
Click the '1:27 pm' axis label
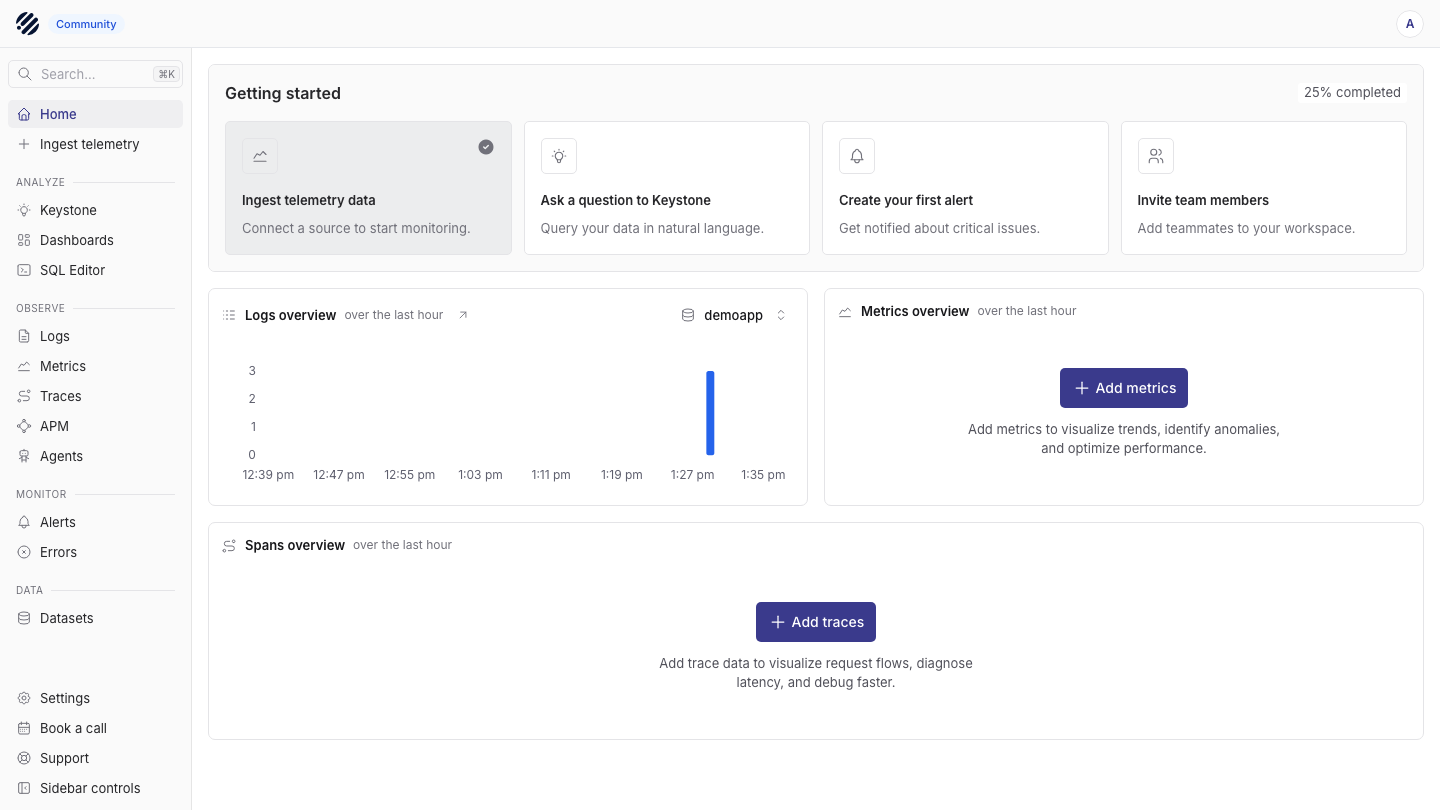[x=692, y=475]
